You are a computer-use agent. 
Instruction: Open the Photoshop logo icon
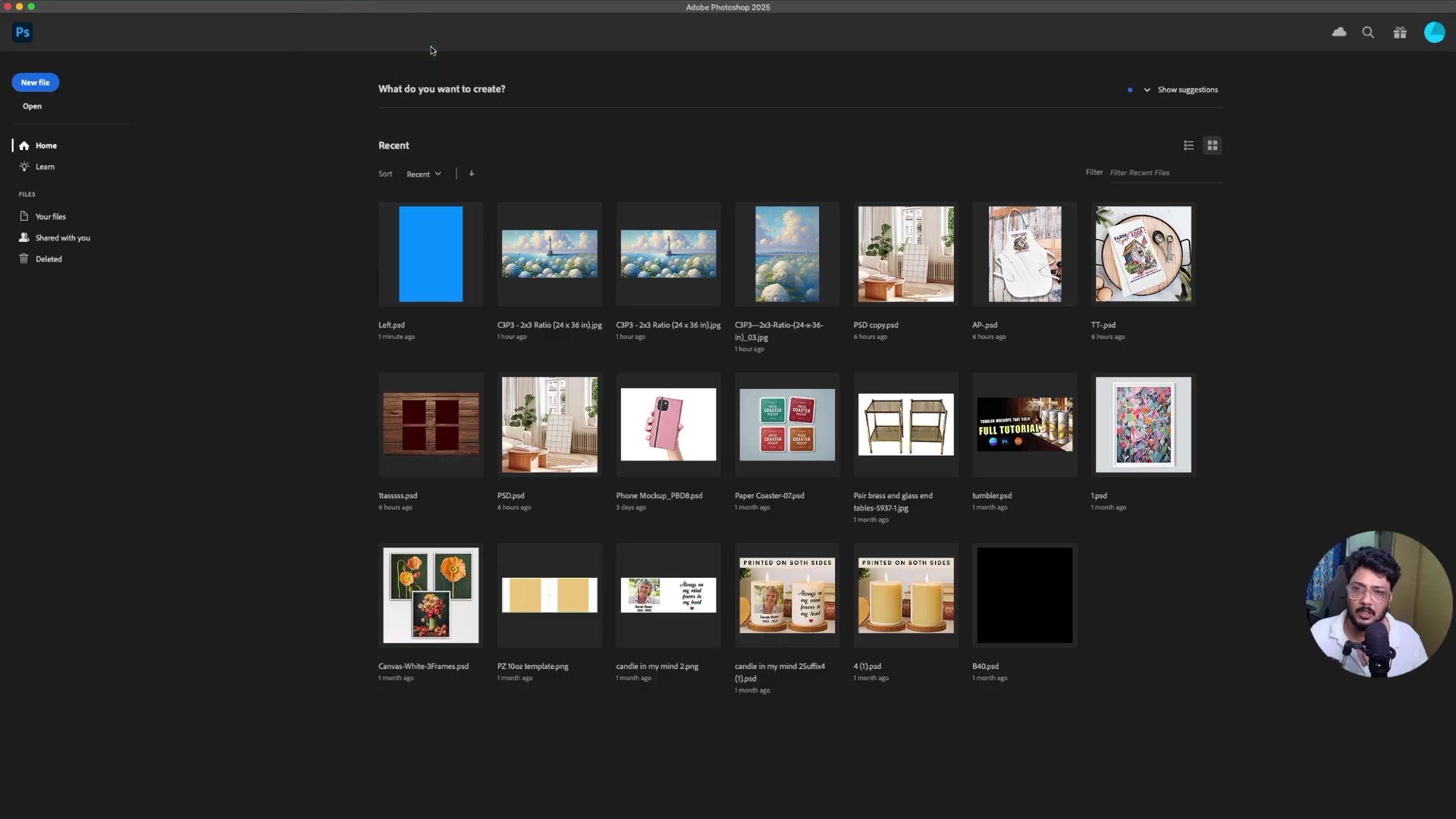22,32
